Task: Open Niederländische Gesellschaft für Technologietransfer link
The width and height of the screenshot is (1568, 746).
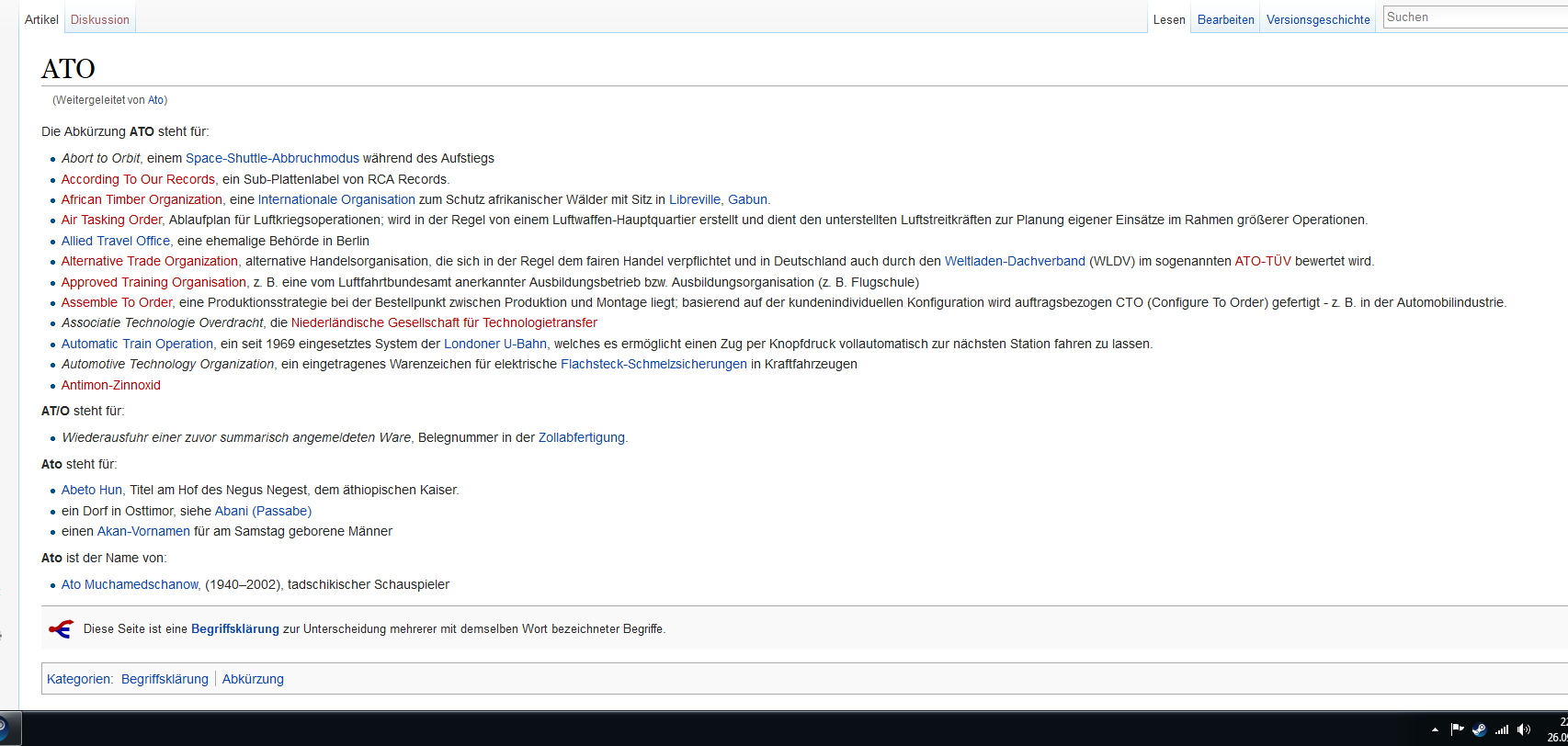Action: coord(444,322)
